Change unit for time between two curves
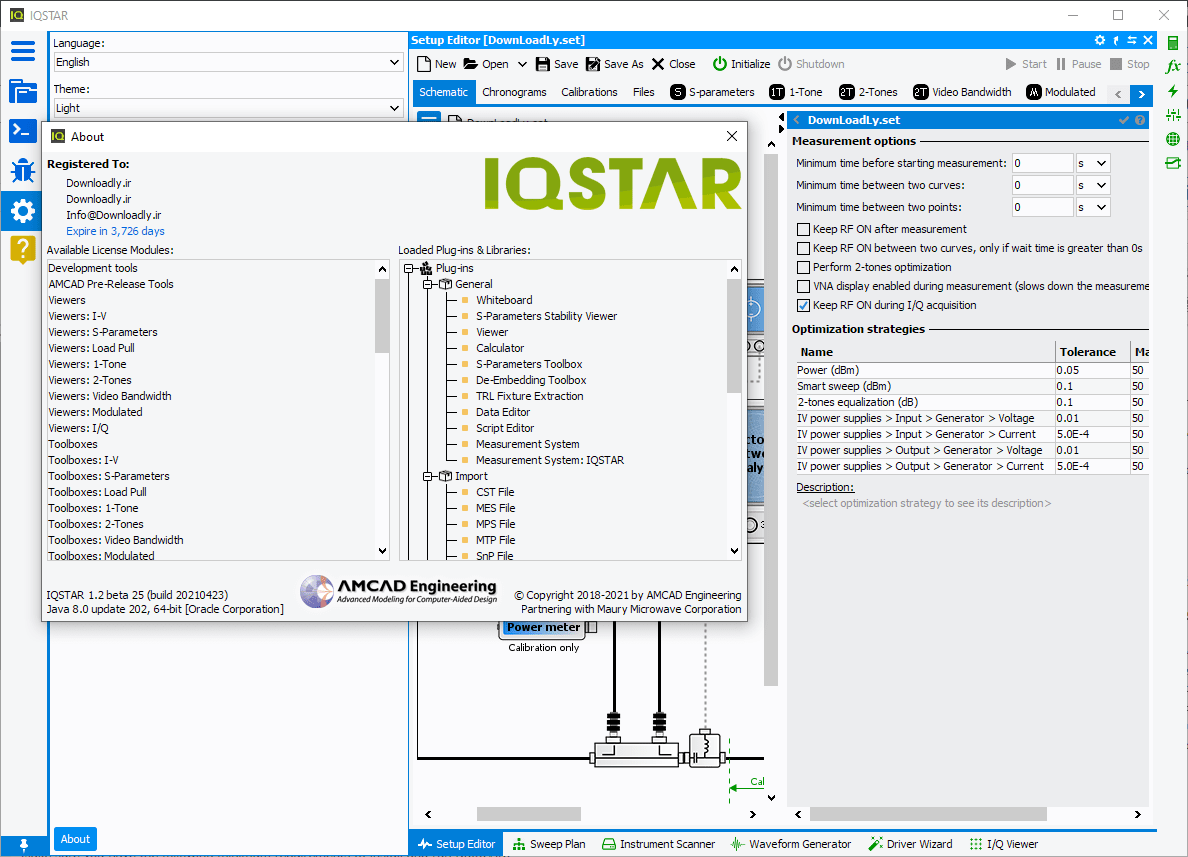Screen dimensions: 1188x857 point(1093,185)
